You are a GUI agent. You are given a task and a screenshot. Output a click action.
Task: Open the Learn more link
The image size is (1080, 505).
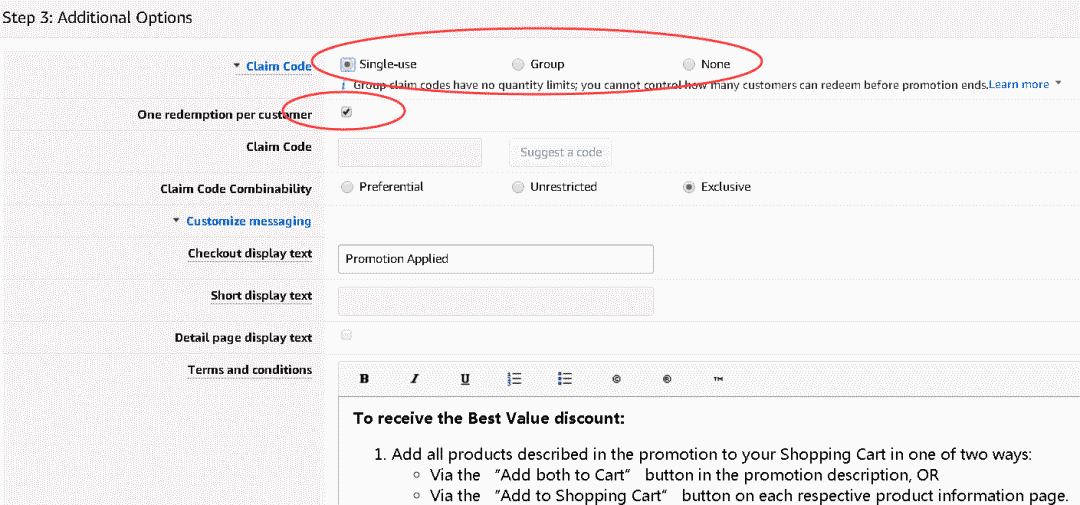[x=1018, y=84]
